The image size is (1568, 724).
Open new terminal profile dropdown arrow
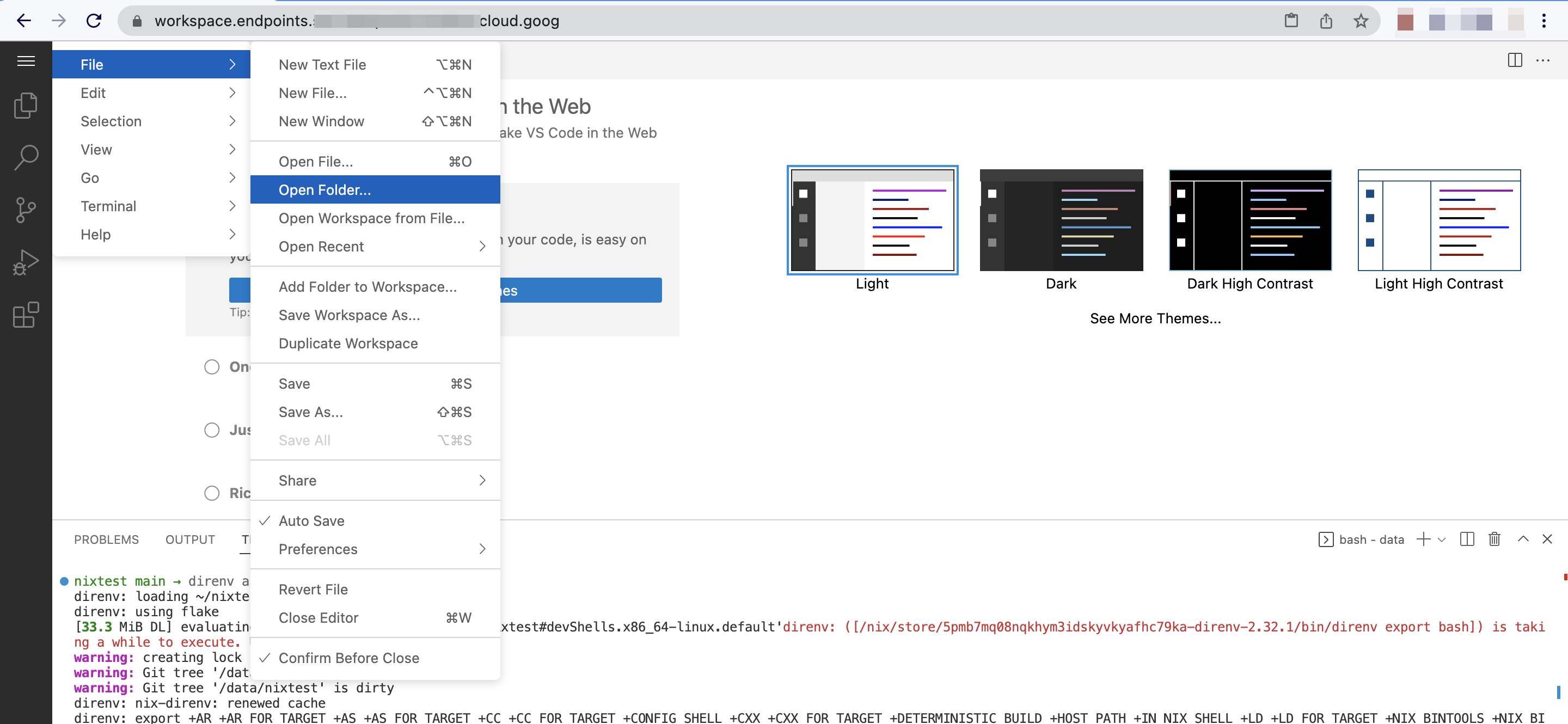tap(1441, 539)
